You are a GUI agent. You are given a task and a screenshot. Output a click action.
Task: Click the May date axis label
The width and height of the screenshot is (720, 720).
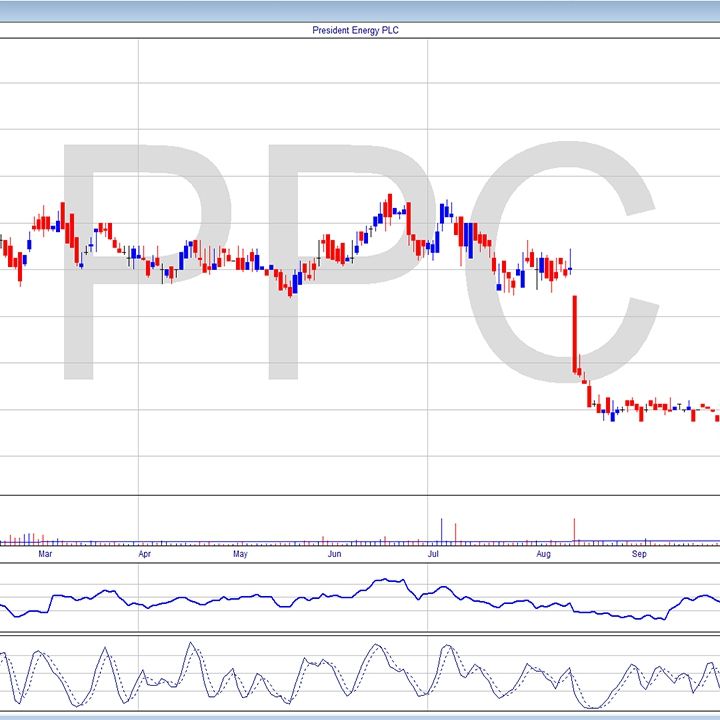coord(240,553)
